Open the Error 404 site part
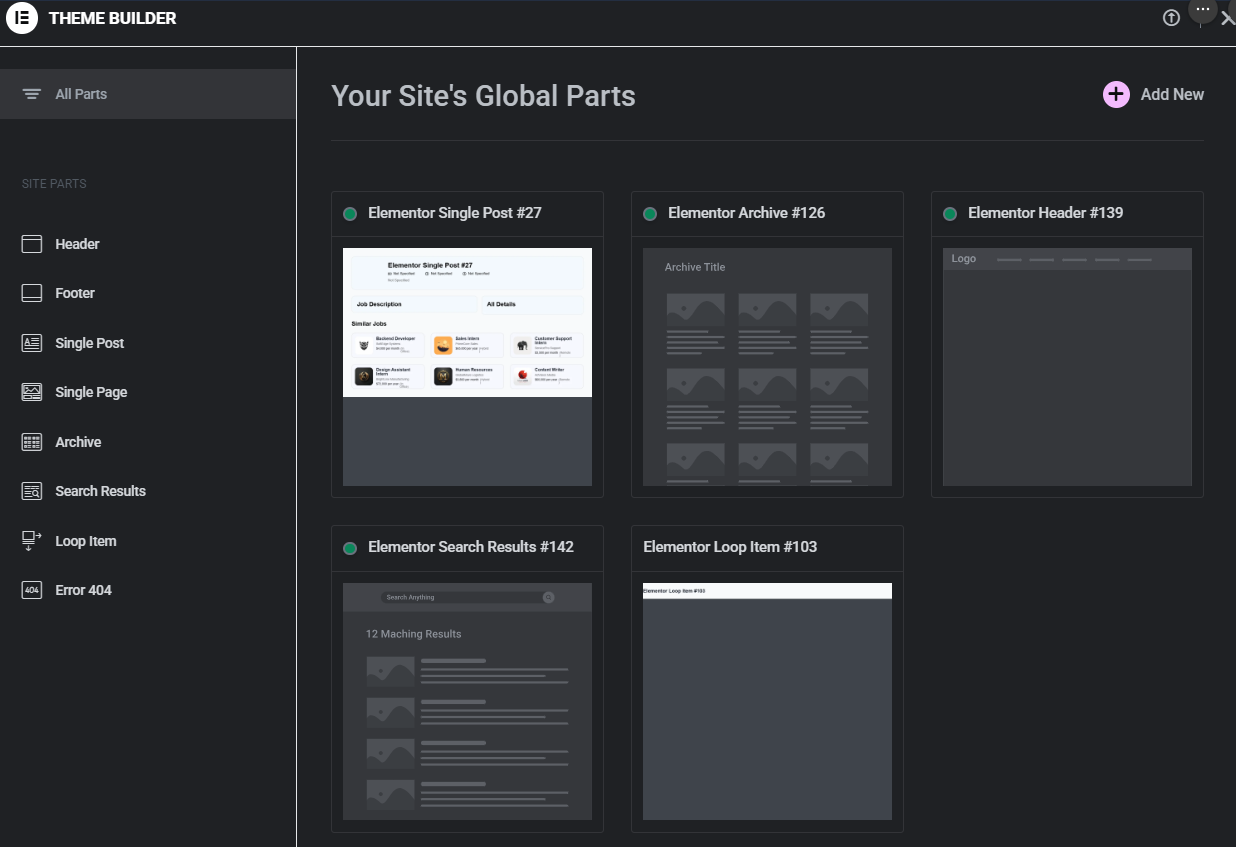 (83, 590)
